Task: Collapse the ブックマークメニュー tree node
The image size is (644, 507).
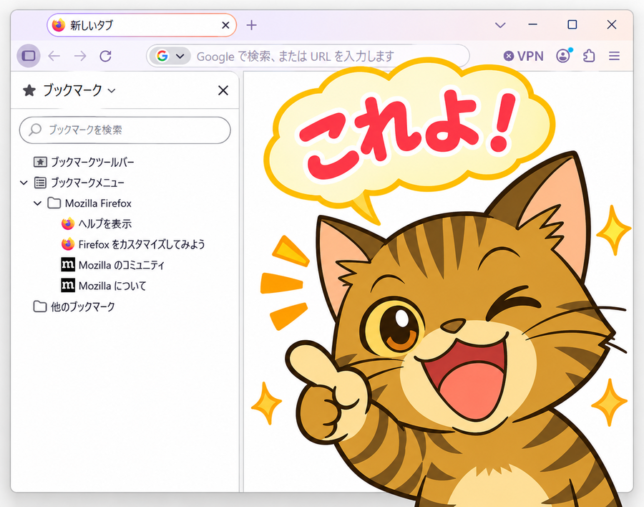Action: 24,182
